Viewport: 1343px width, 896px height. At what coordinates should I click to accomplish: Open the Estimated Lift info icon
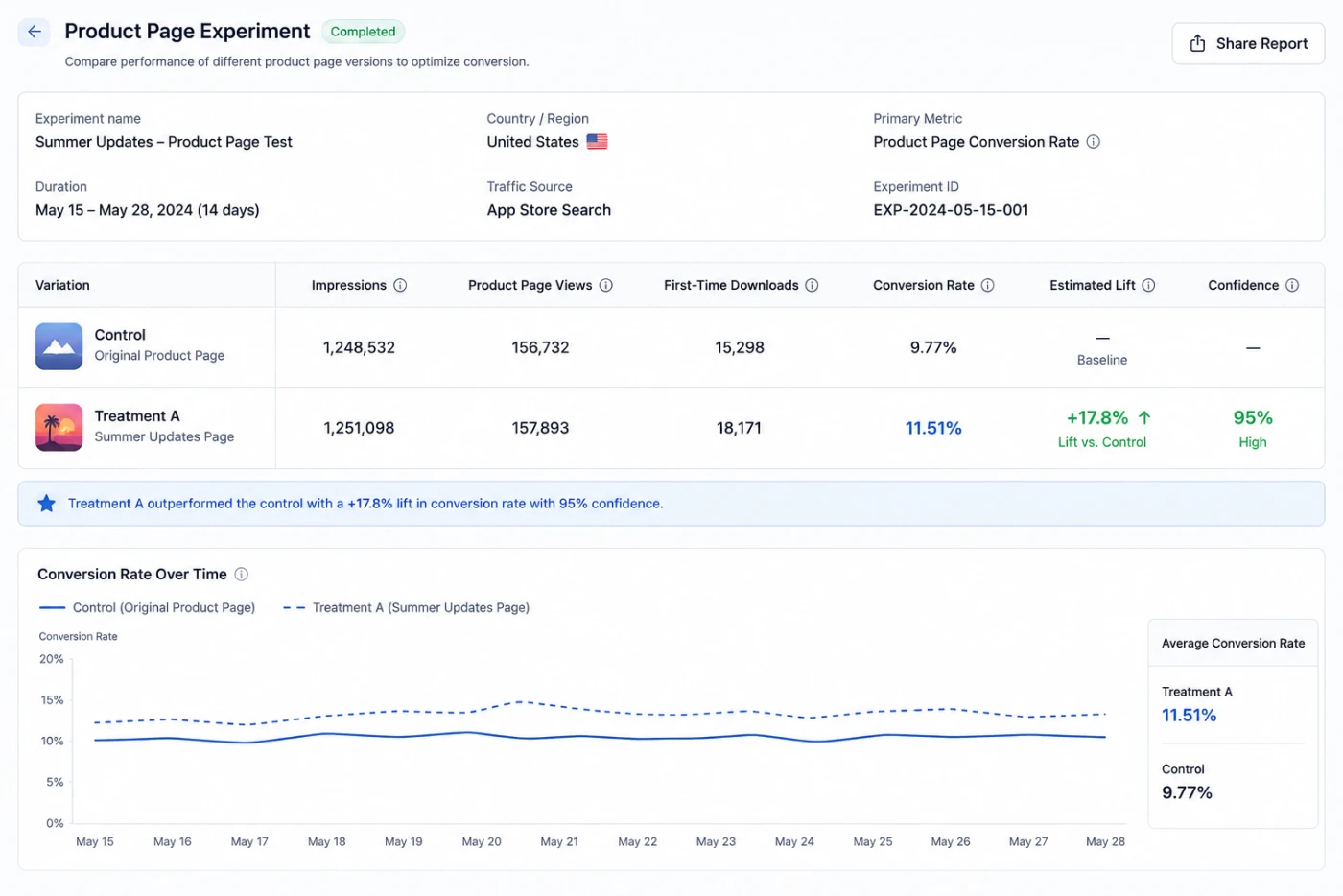tap(1148, 285)
